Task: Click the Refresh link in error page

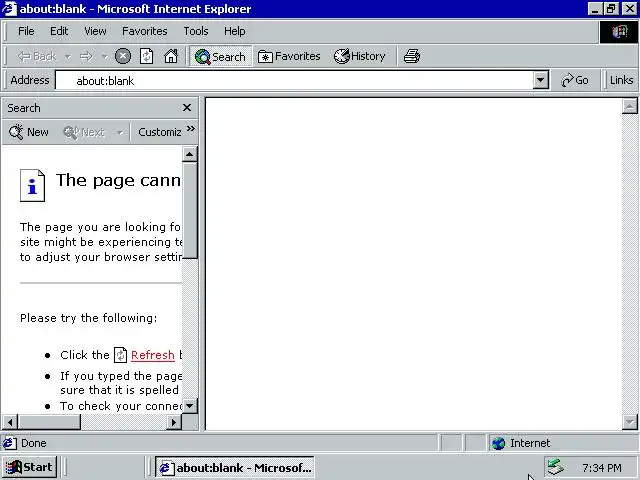Action: coord(153,355)
